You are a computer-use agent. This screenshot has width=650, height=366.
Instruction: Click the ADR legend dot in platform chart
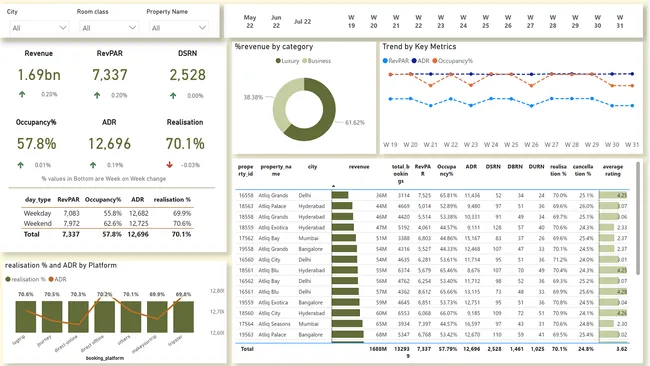tap(51, 279)
